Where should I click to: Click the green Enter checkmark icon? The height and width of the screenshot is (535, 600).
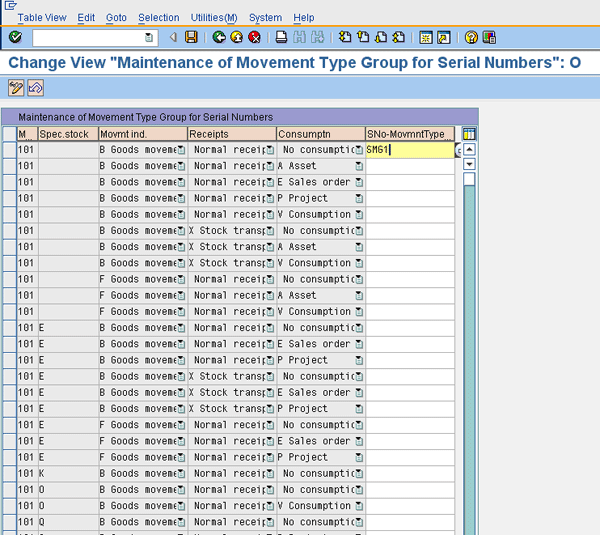click(x=15, y=37)
